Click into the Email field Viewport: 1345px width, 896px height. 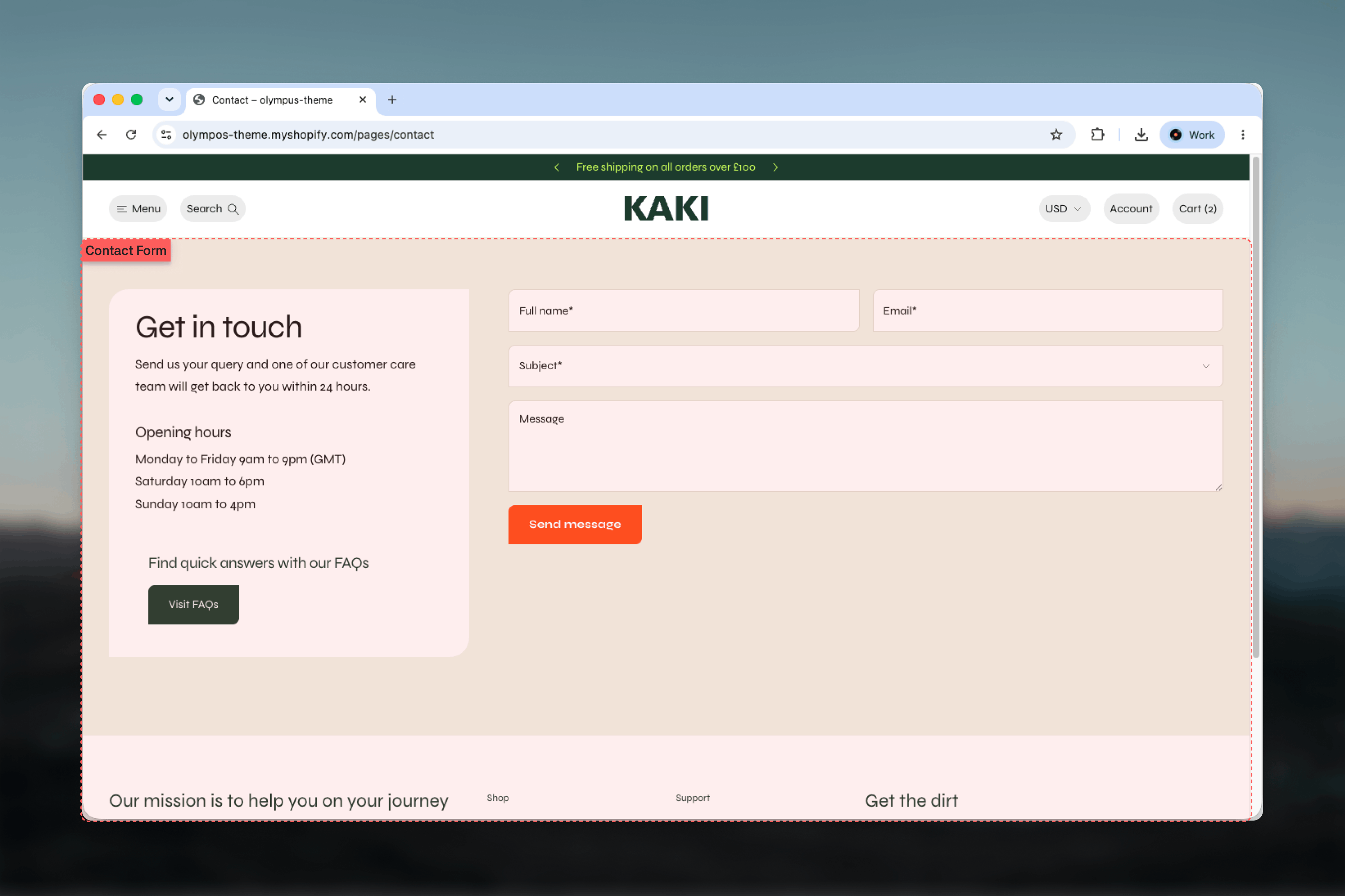pyautogui.click(x=1048, y=310)
